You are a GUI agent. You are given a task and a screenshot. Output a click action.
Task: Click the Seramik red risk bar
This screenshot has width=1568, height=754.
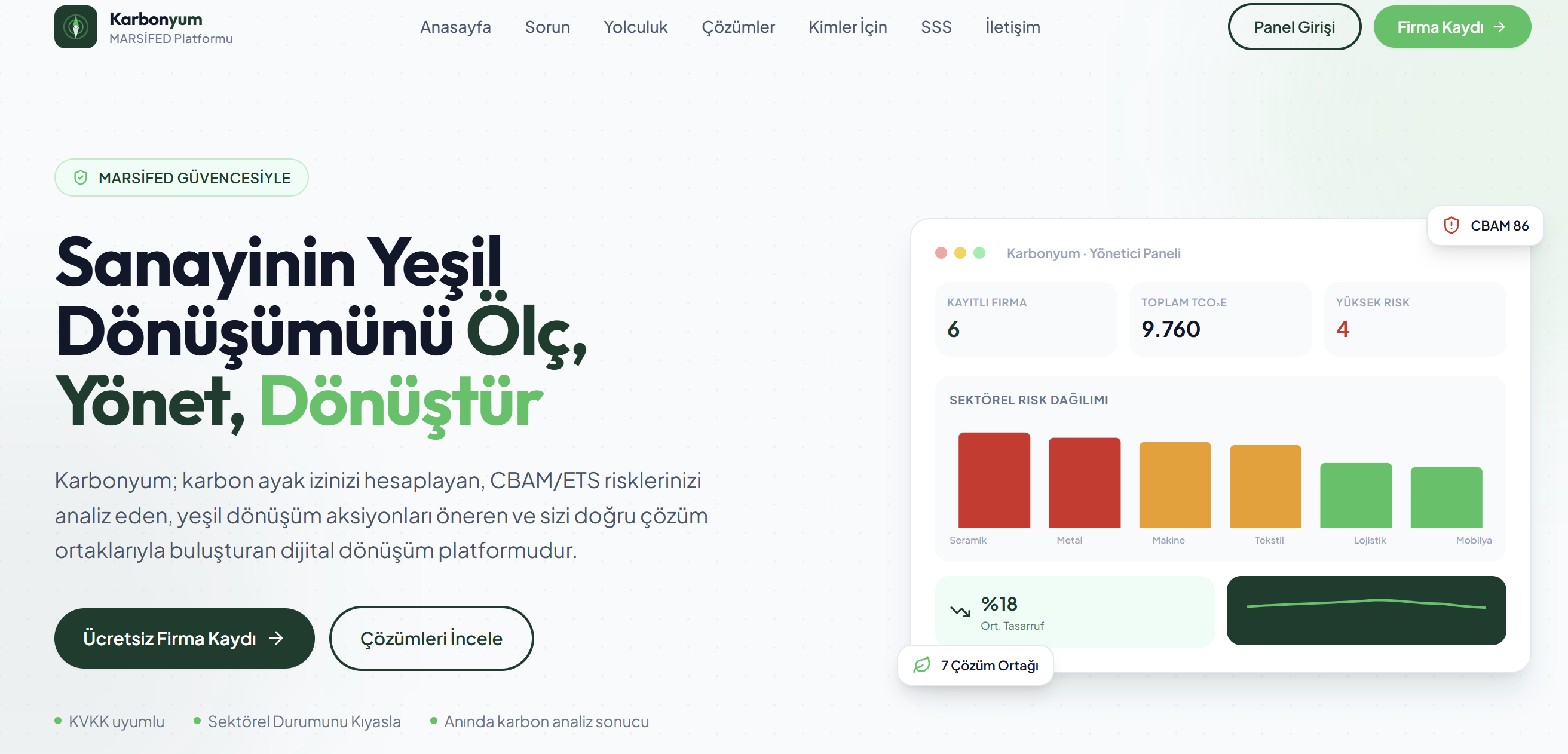pos(994,480)
